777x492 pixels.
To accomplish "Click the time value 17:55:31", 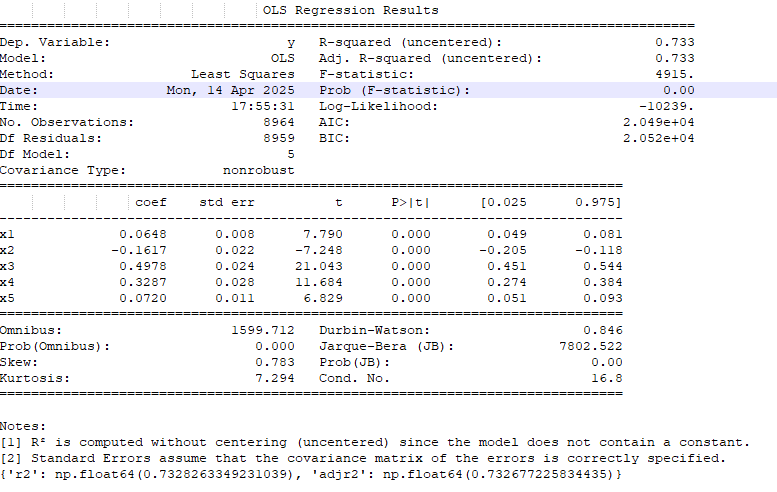I will click(x=263, y=106).
